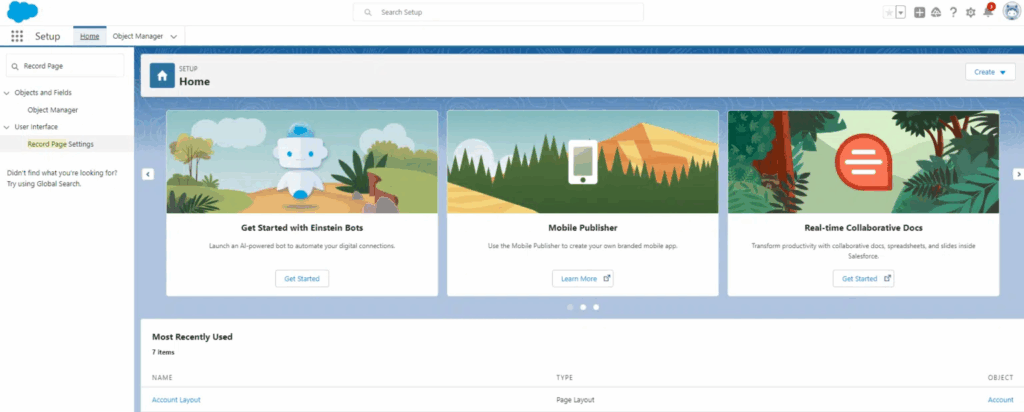
Task: Click Learn More under Mobile Publisher
Action: tap(582, 278)
